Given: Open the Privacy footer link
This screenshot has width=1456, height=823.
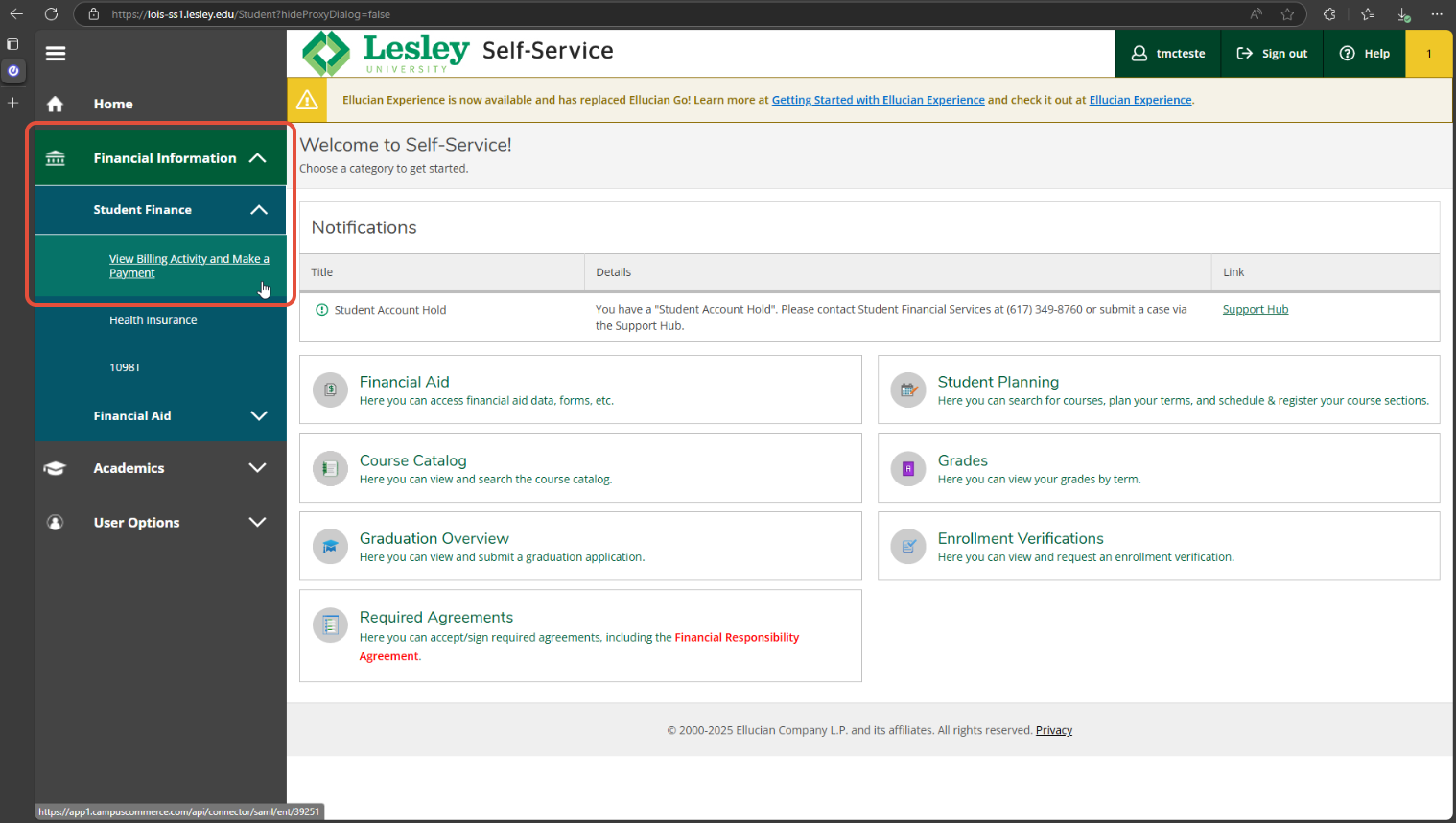Looking at the screenshot, I should 1054,731.
